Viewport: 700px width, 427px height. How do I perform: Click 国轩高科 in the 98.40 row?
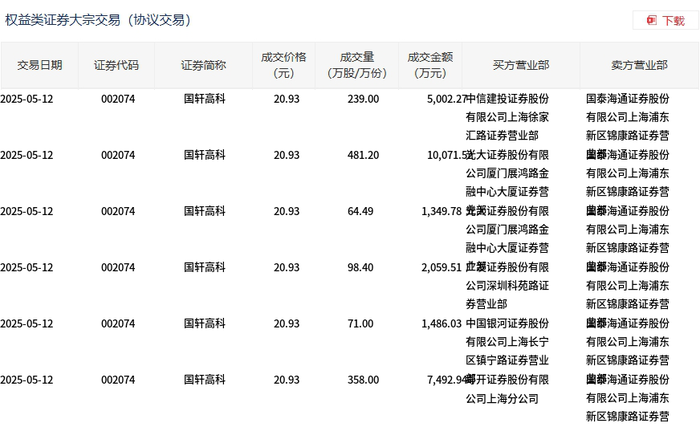click(204, 267)
